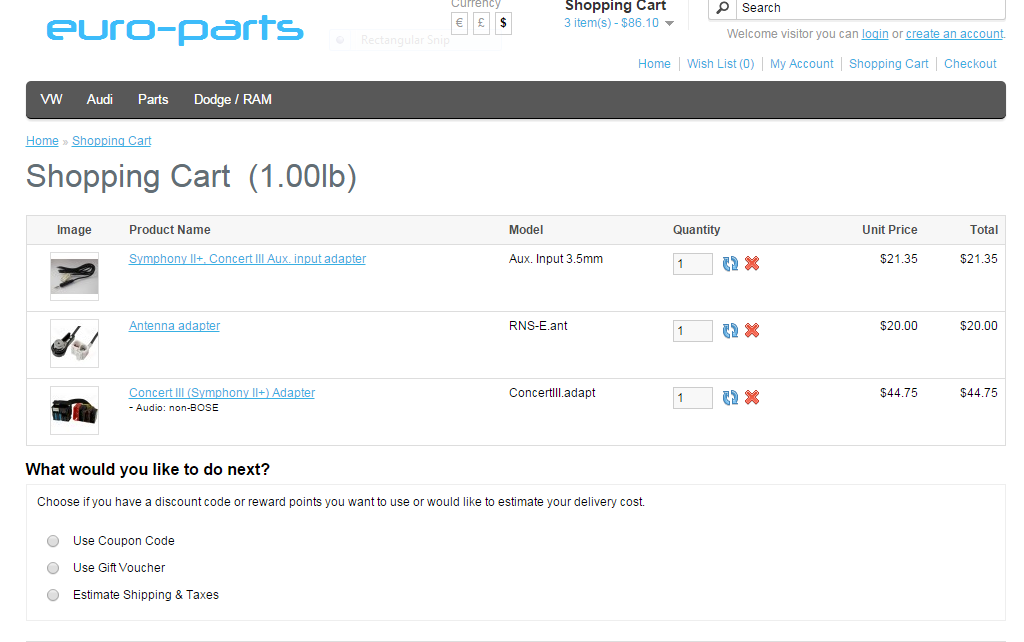The height and width of the screenshot is (642, 1024).
Task: Open the Parts menu
Action: (x=153, y=99)
